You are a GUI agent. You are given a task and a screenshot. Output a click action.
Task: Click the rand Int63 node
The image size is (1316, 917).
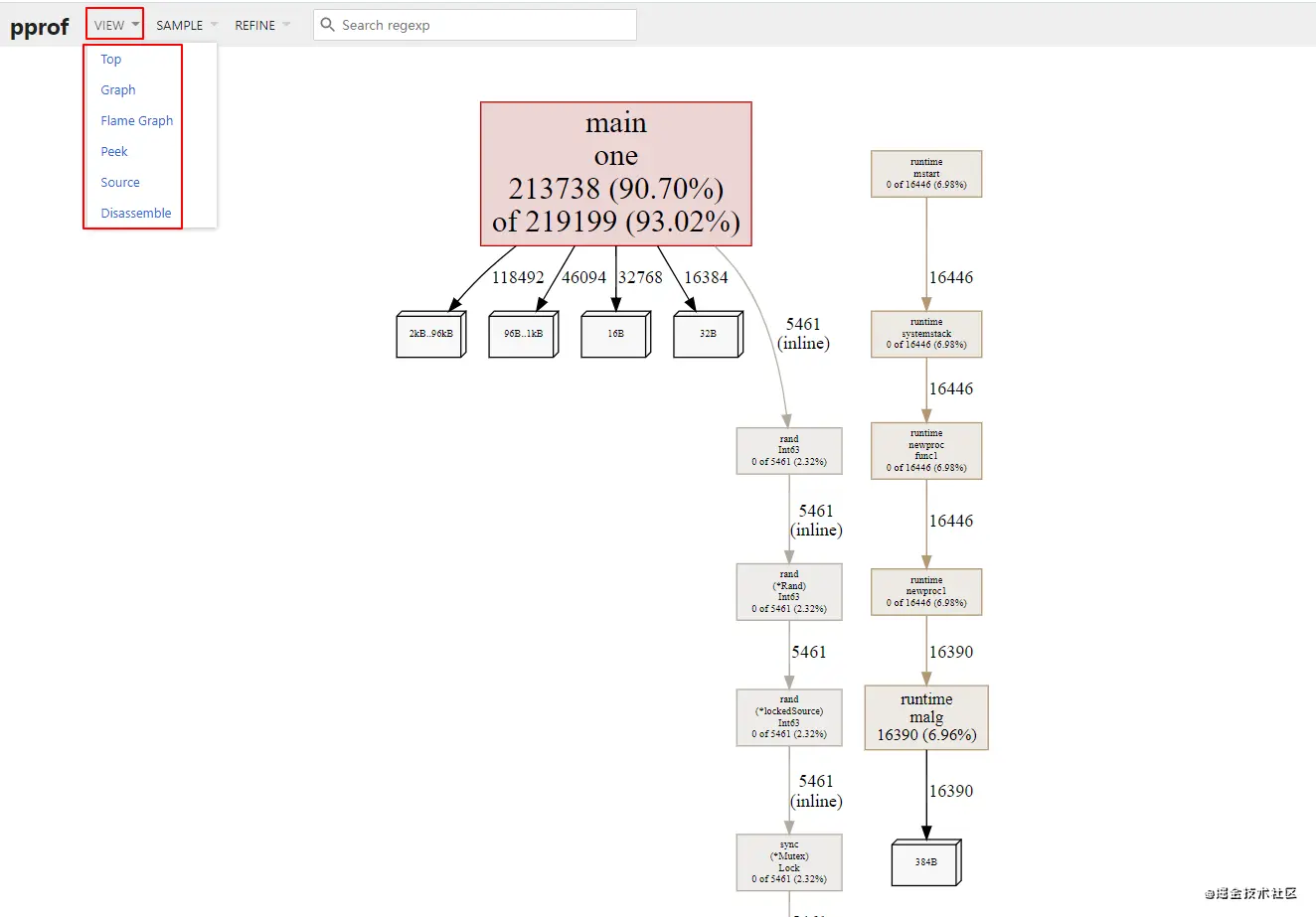point(789,451)
